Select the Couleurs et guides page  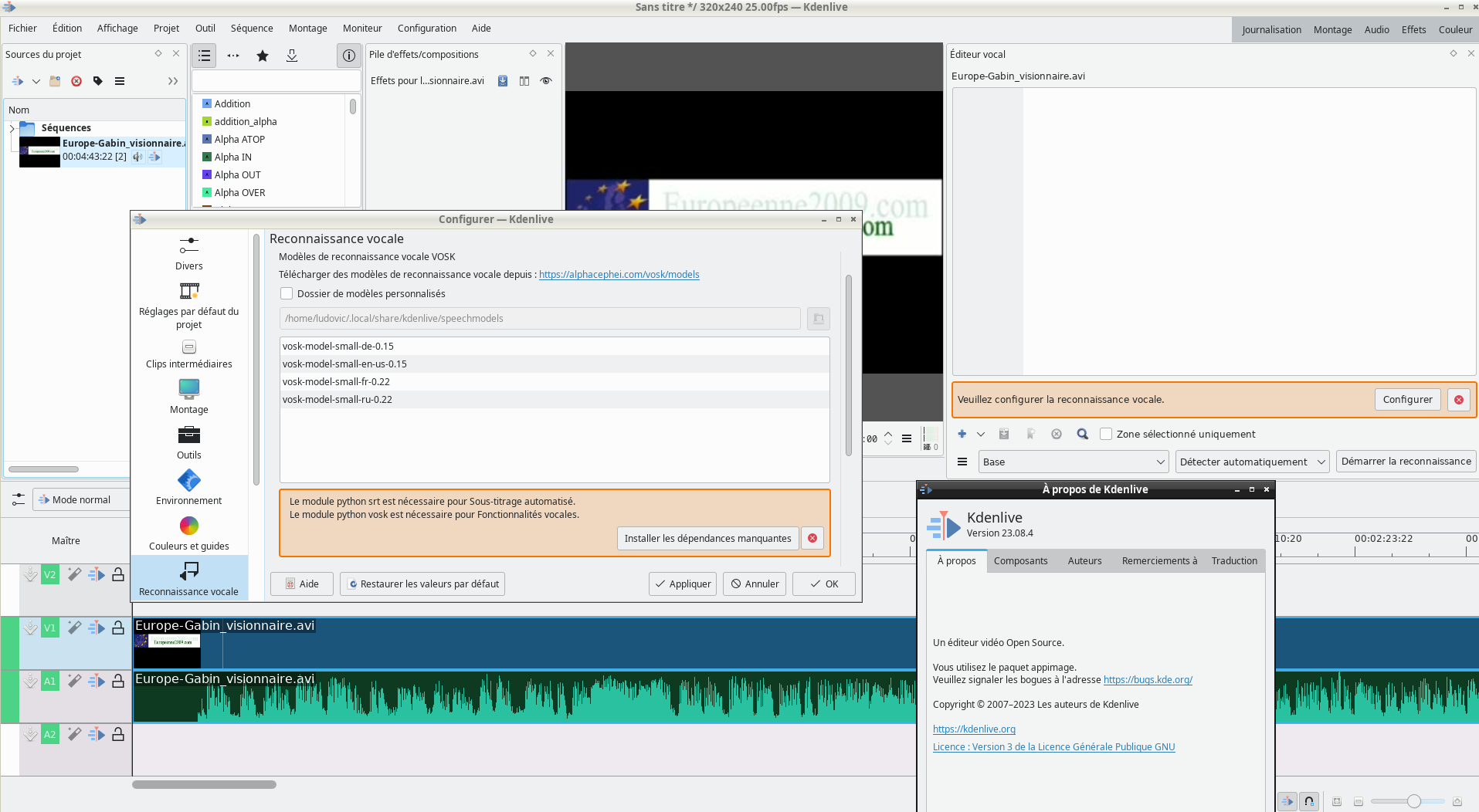tap(188, 533)
